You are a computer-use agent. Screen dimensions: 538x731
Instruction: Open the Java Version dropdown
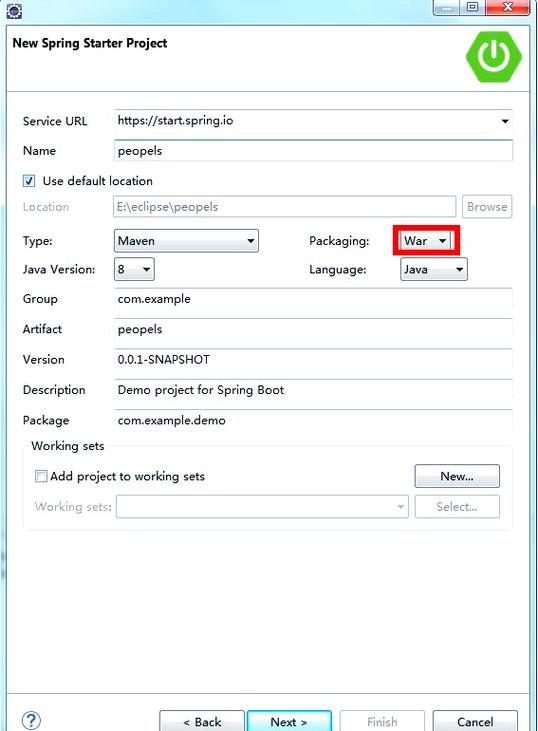click(134, 269)
